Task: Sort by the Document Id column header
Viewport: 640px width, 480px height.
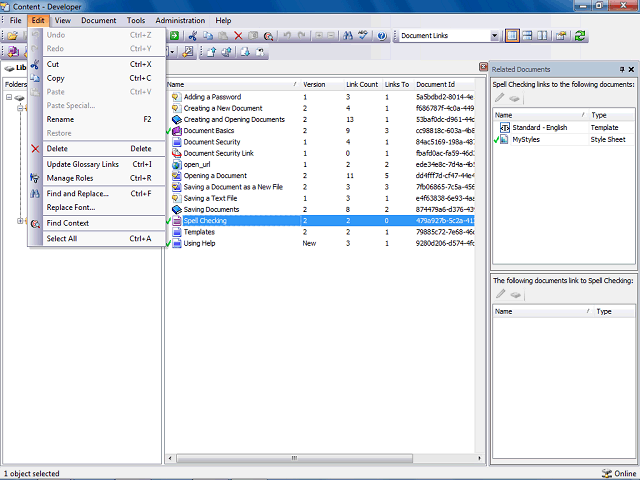Action: pyautogui.click(x=444, y=84)
